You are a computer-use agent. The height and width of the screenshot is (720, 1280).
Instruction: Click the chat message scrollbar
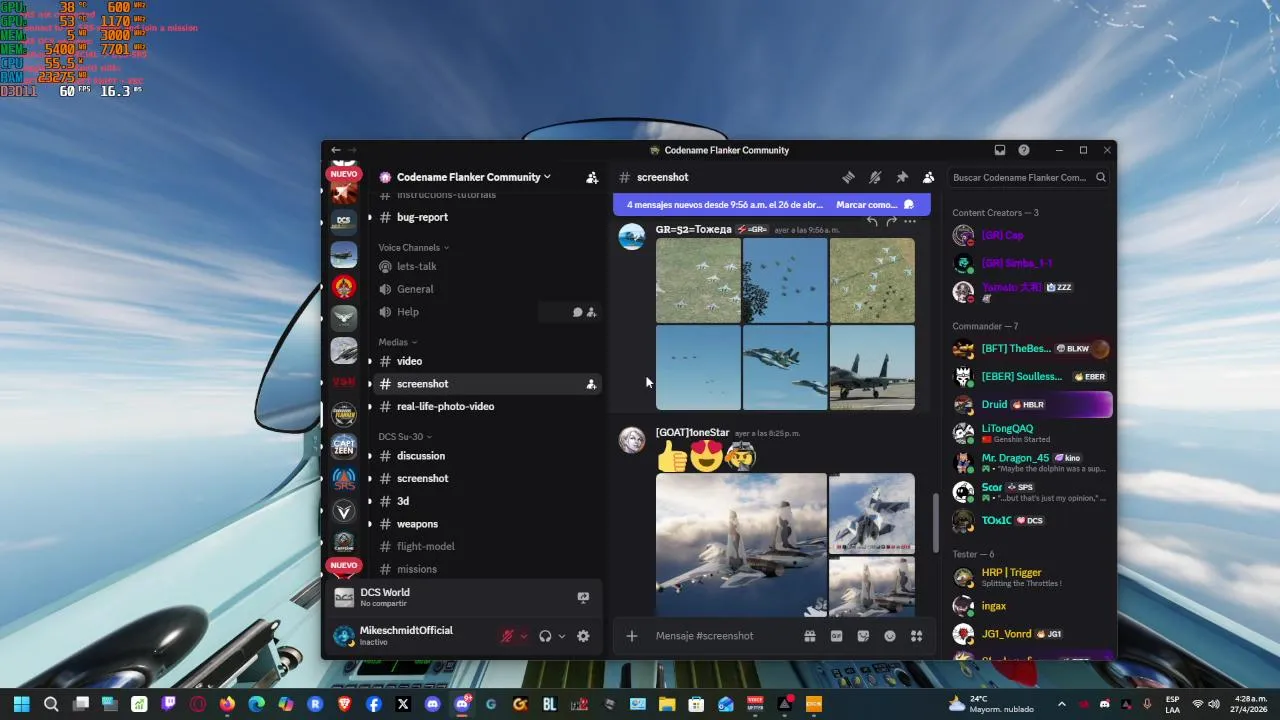tap(936, 523)
